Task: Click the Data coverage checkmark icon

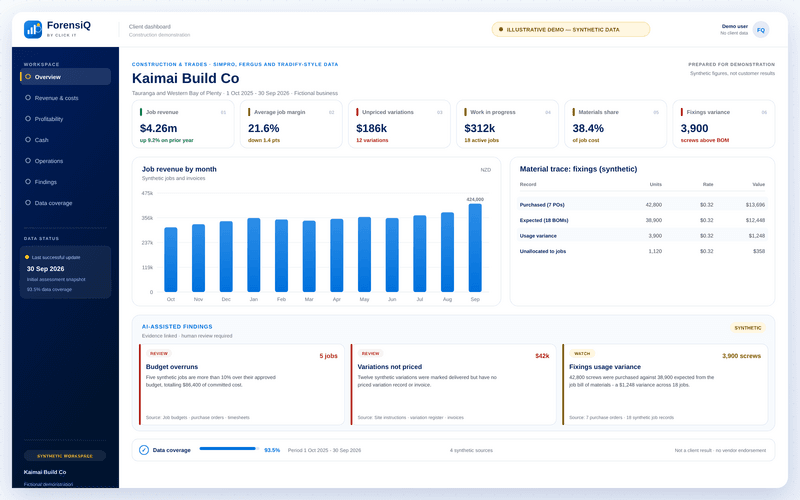Action: [144, 450]
